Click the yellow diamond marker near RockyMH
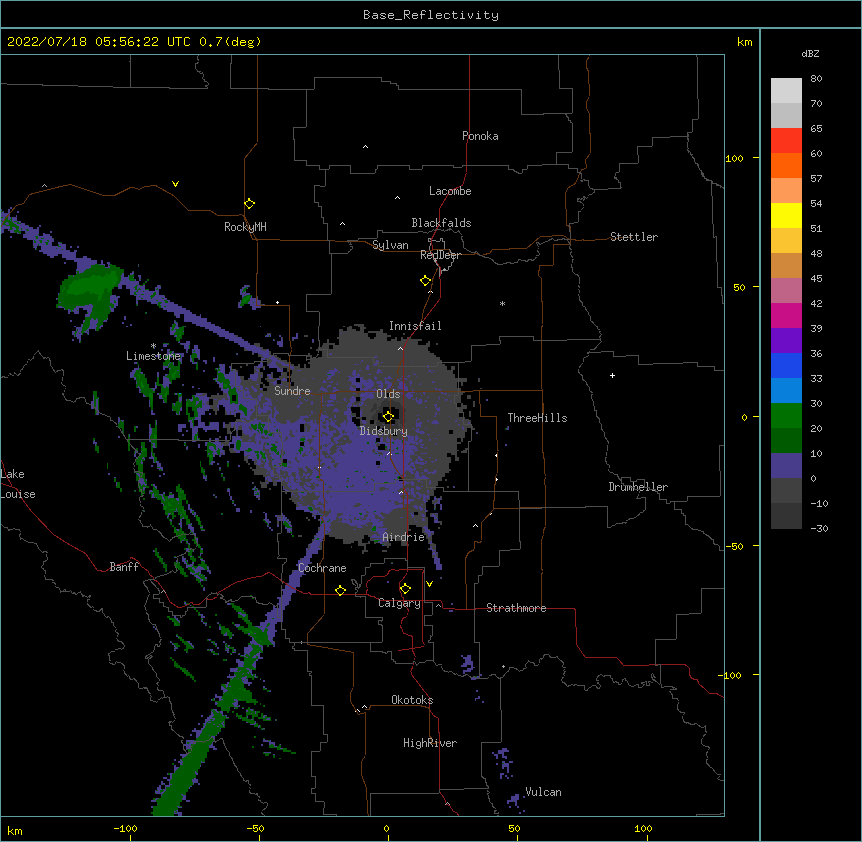The width and height of the screenshot is (862, 842). pos(250,204)
